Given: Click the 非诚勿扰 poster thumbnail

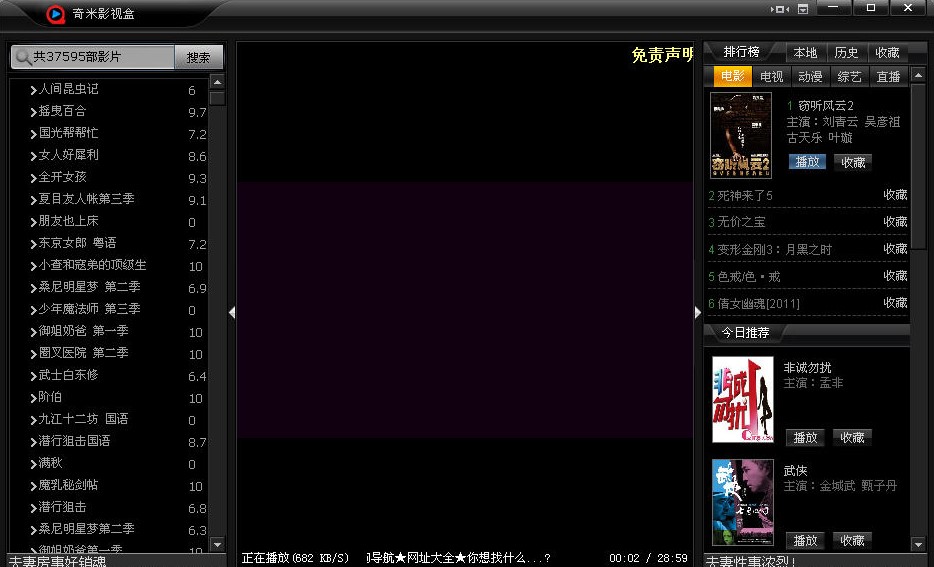Looking at the screenshot, I should (742, 399).
